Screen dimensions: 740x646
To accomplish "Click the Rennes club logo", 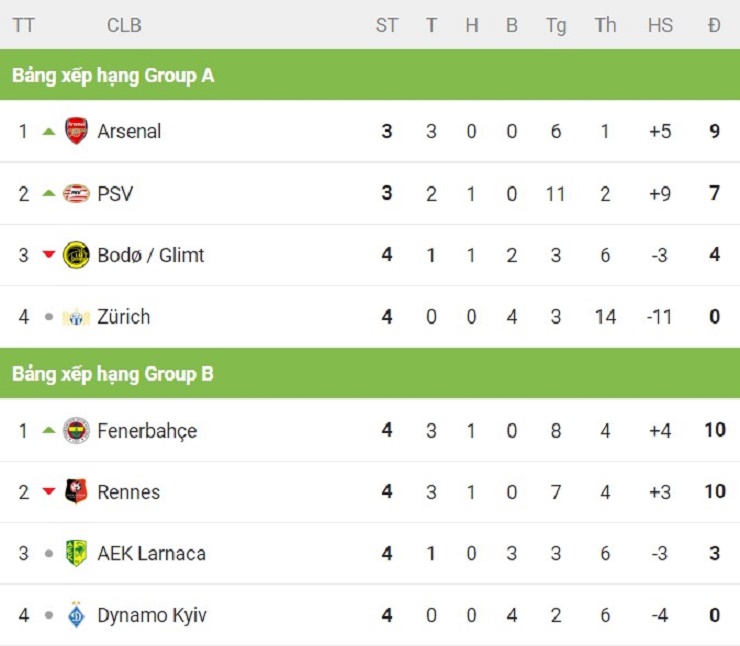I will coord(76,492).
